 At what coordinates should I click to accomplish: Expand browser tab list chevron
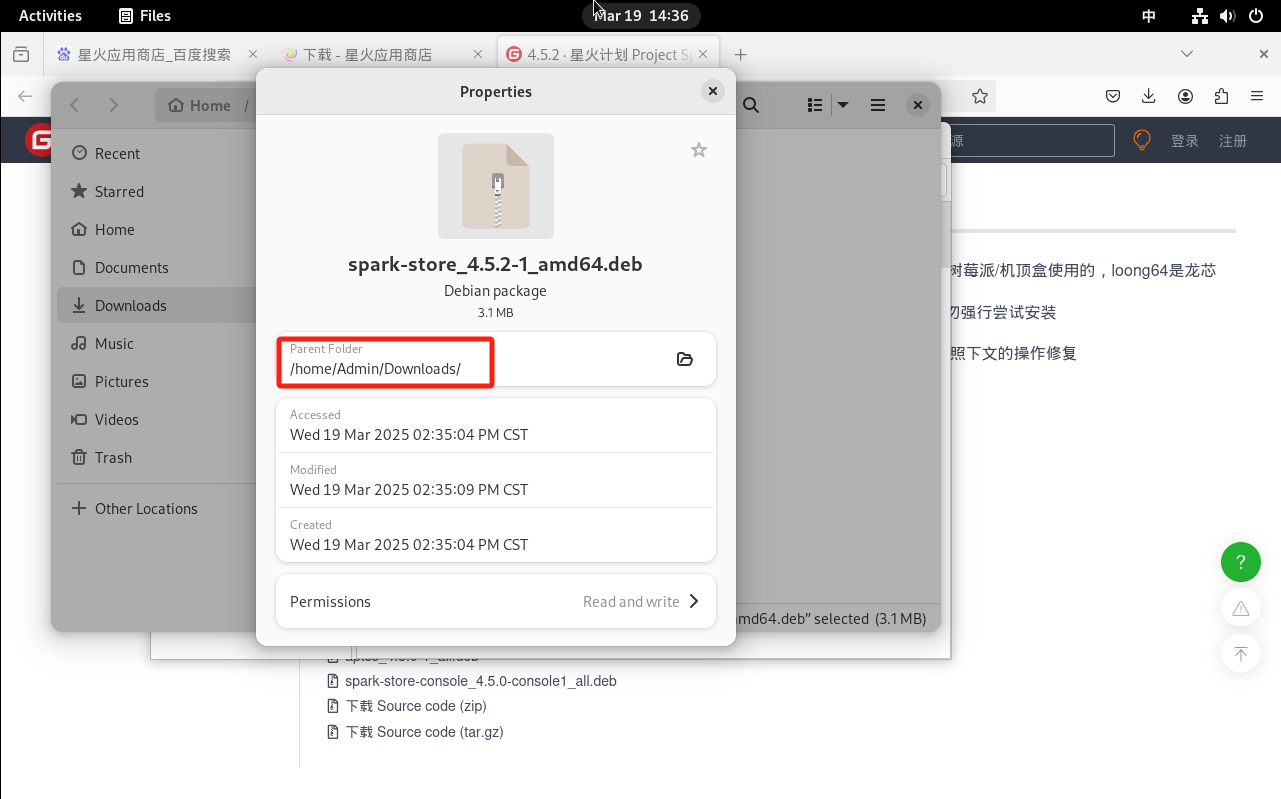pyautogui.click(x=1187, y=54)
